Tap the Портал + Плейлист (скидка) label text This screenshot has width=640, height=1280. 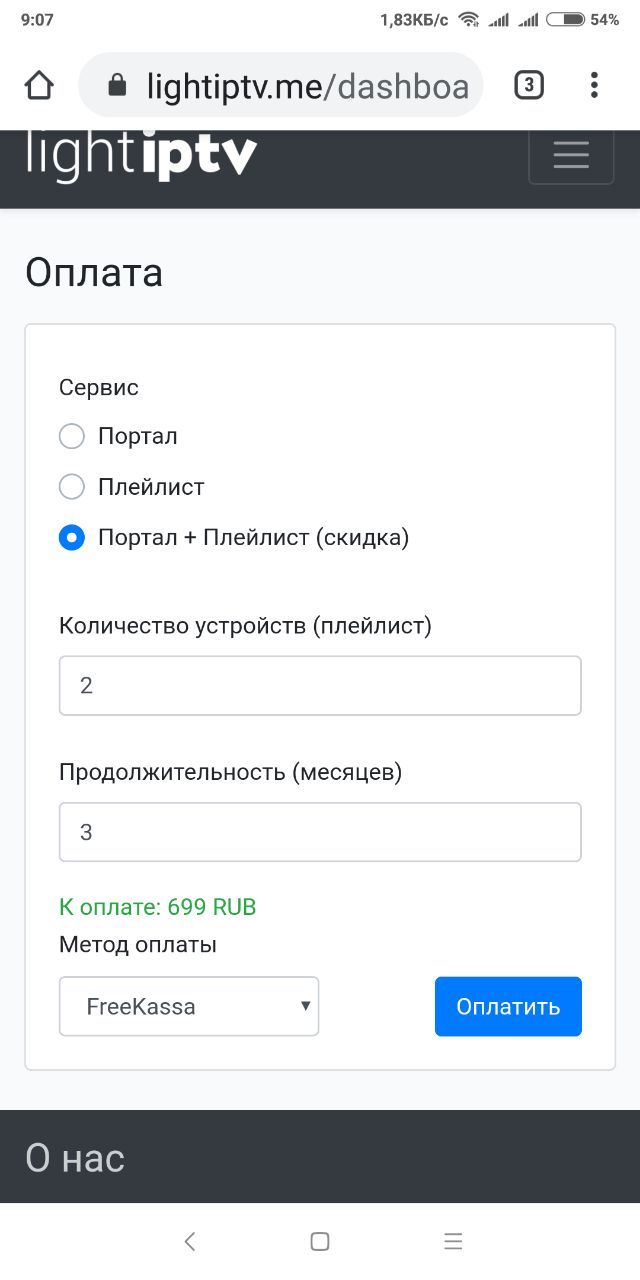[x=254, y=538]
